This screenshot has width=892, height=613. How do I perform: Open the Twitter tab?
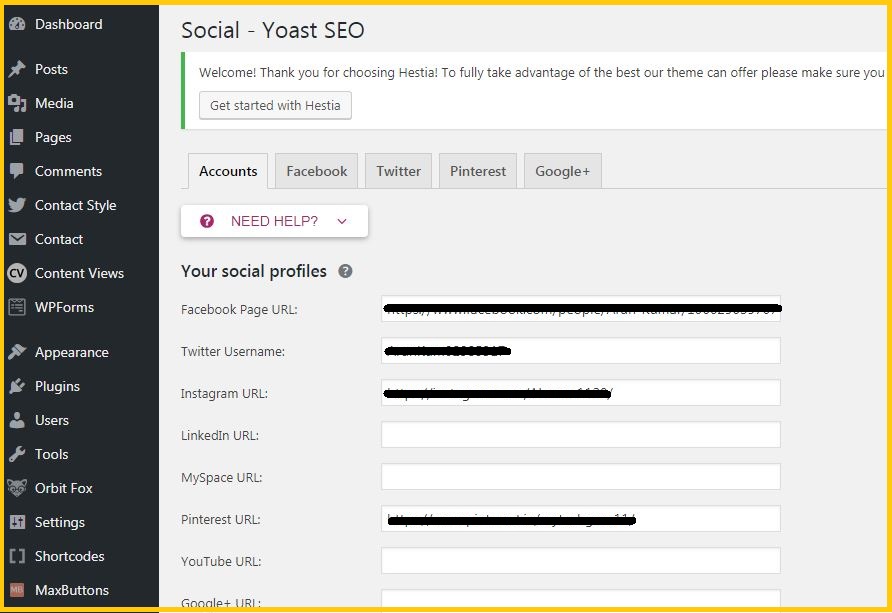398,171
